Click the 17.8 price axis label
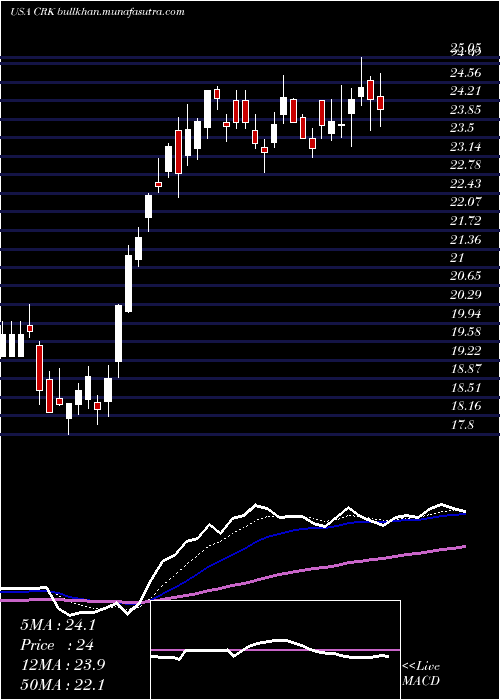 point(462,425)
